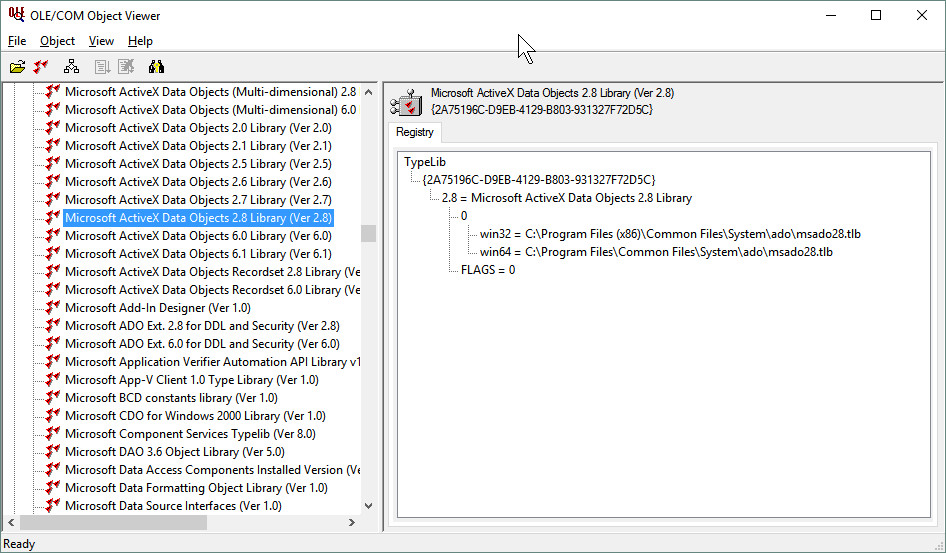Click the vertical scrollbar thumb of library list
This screenshot has width=946, height=553.
point(369,233)
